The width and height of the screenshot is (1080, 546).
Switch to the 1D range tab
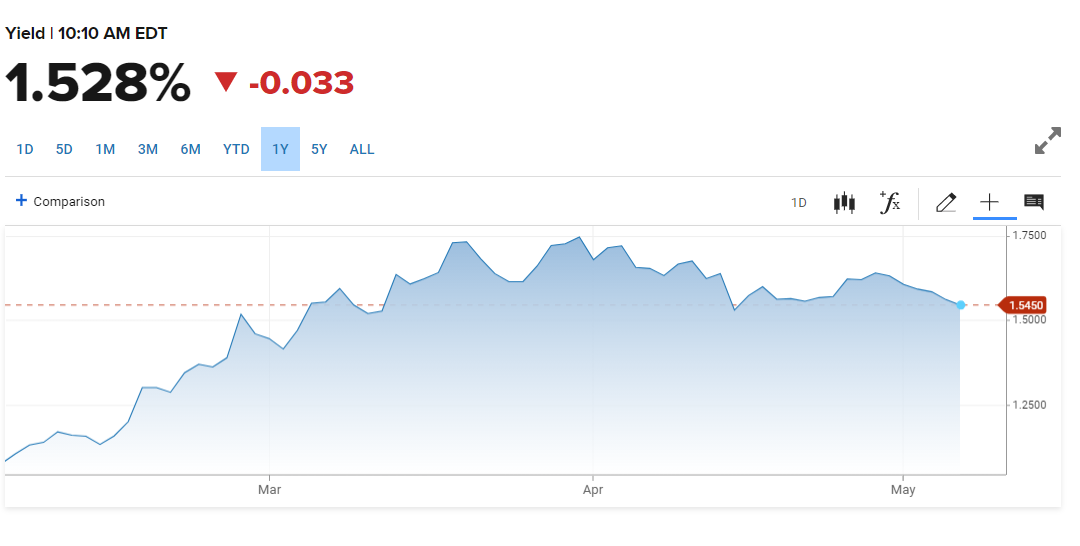pyautogui.click(x=25, y=149)
